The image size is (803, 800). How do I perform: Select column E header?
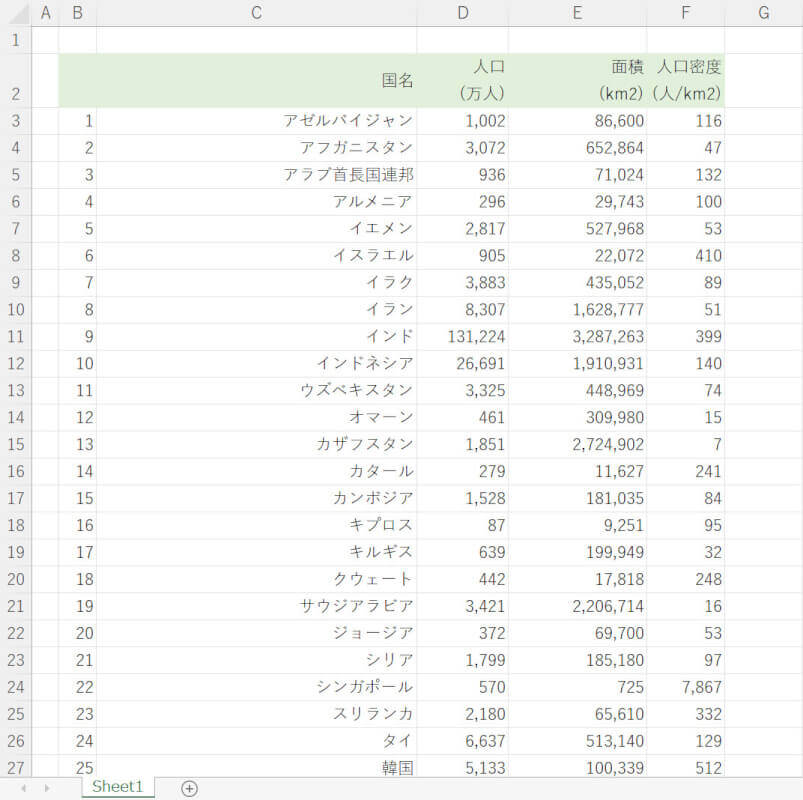point(577,13)
